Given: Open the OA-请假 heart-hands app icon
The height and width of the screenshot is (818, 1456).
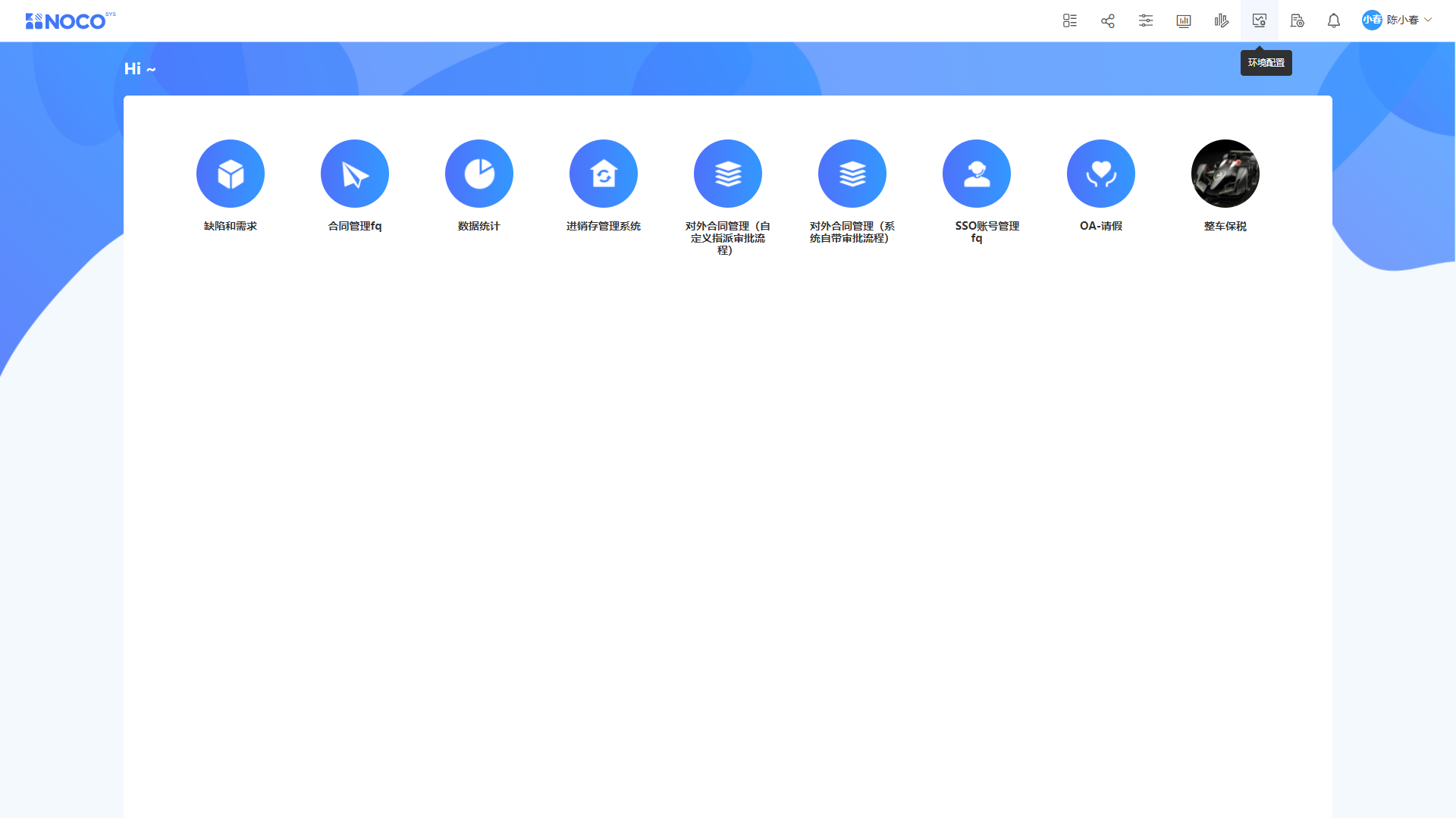Looking at the screenshot, I should pyautogui.click(x=1101, y=174).
